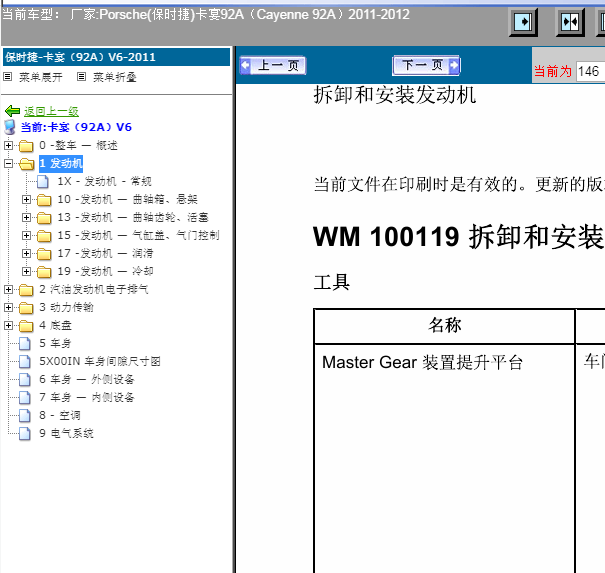Click page icon of 8 - 空调

click(25, 416)
